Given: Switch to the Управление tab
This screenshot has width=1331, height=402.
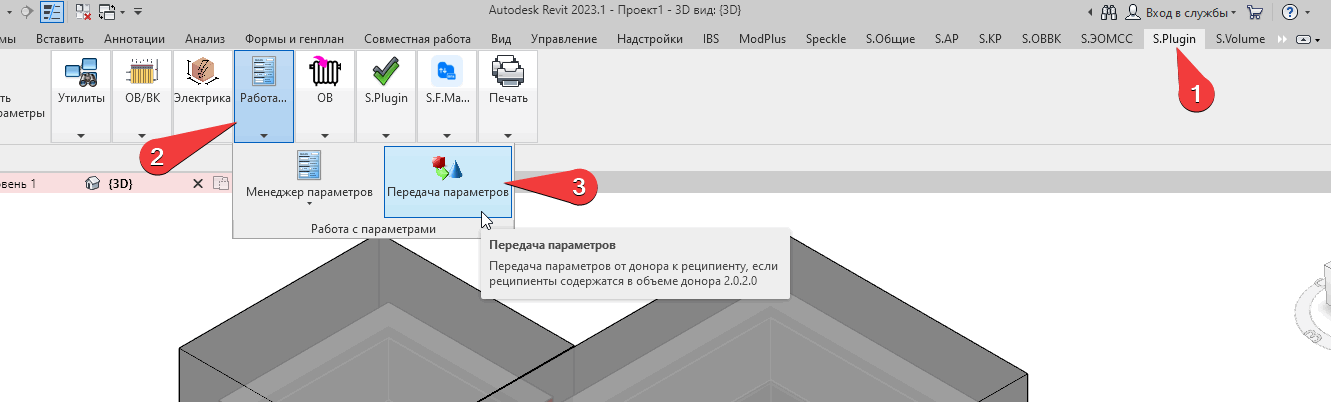Looking at the screenshot, I should [564, 39].
